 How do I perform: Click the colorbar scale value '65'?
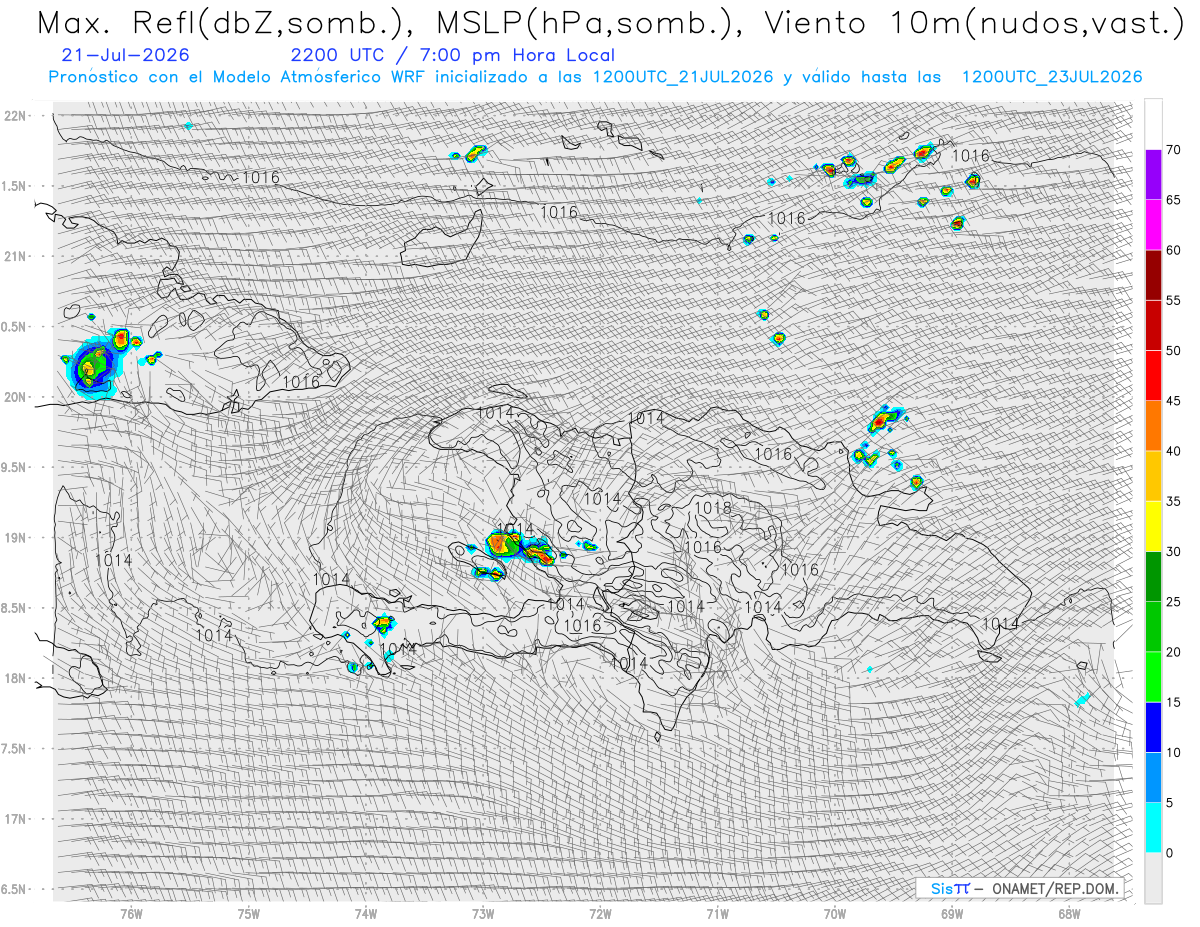(1174, 200)
